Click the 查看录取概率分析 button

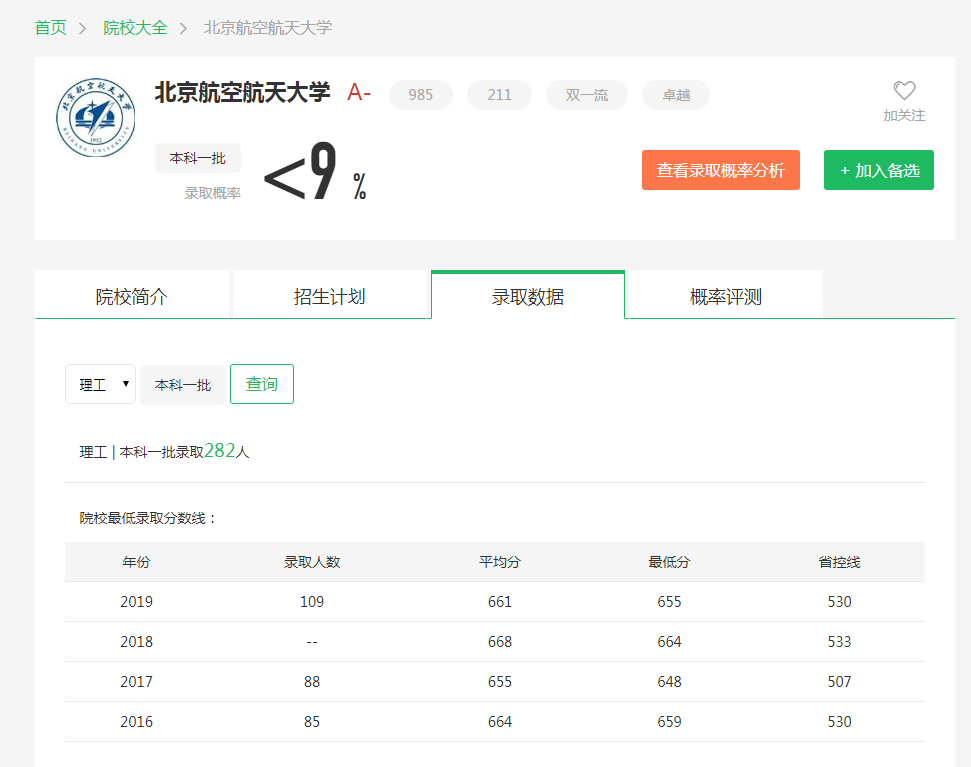[x=721, y=170]
